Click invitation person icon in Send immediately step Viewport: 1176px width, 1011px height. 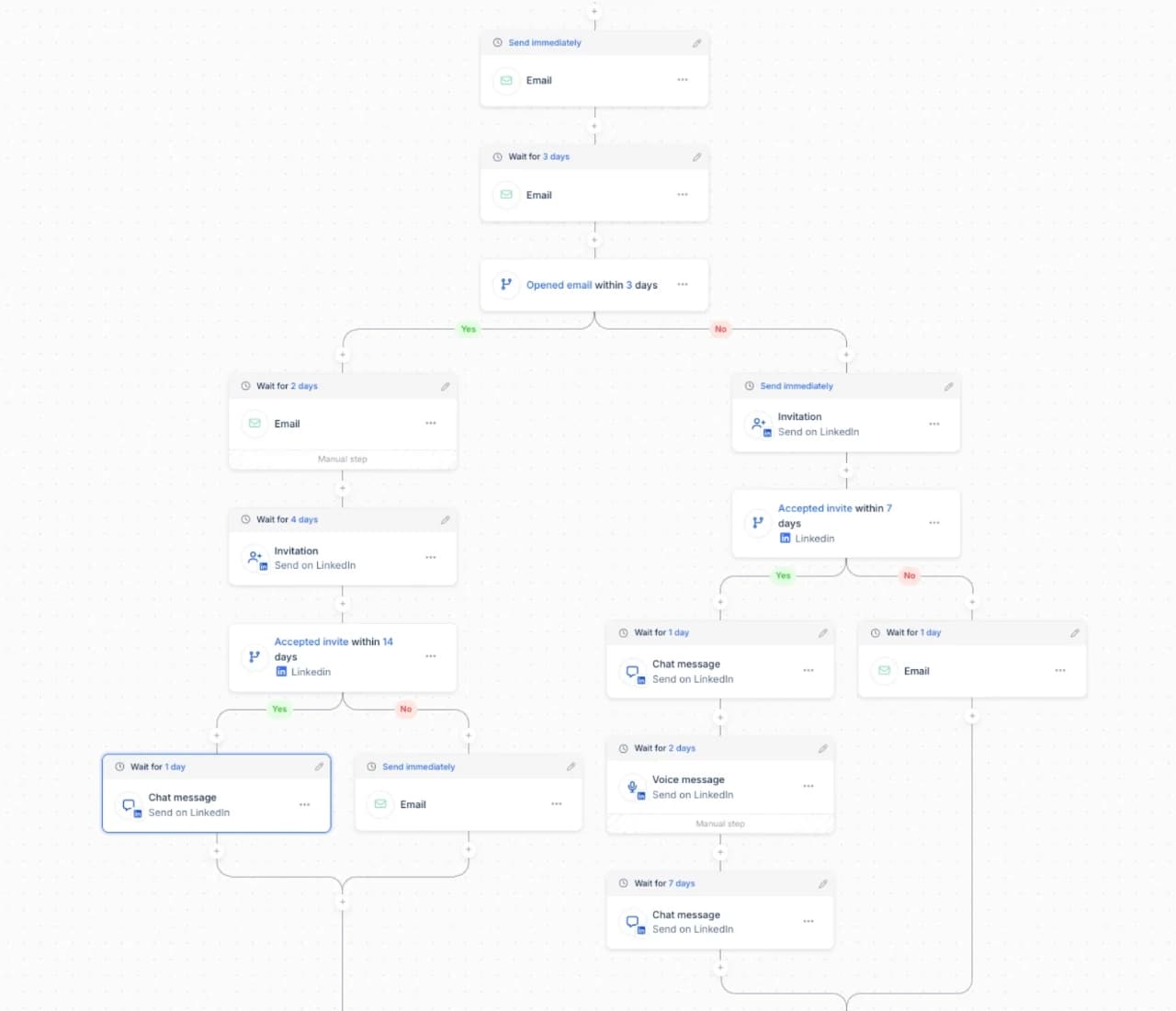pyautogui.click(x=760, y=425)
